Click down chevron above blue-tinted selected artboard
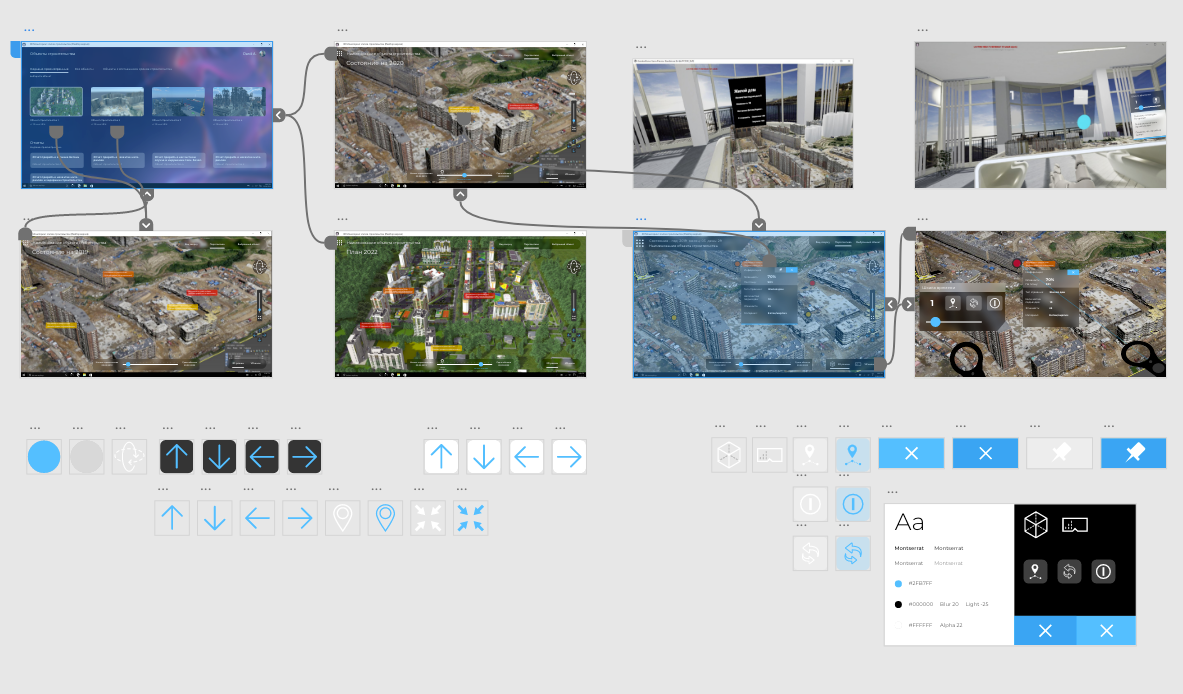 point(759,225)
